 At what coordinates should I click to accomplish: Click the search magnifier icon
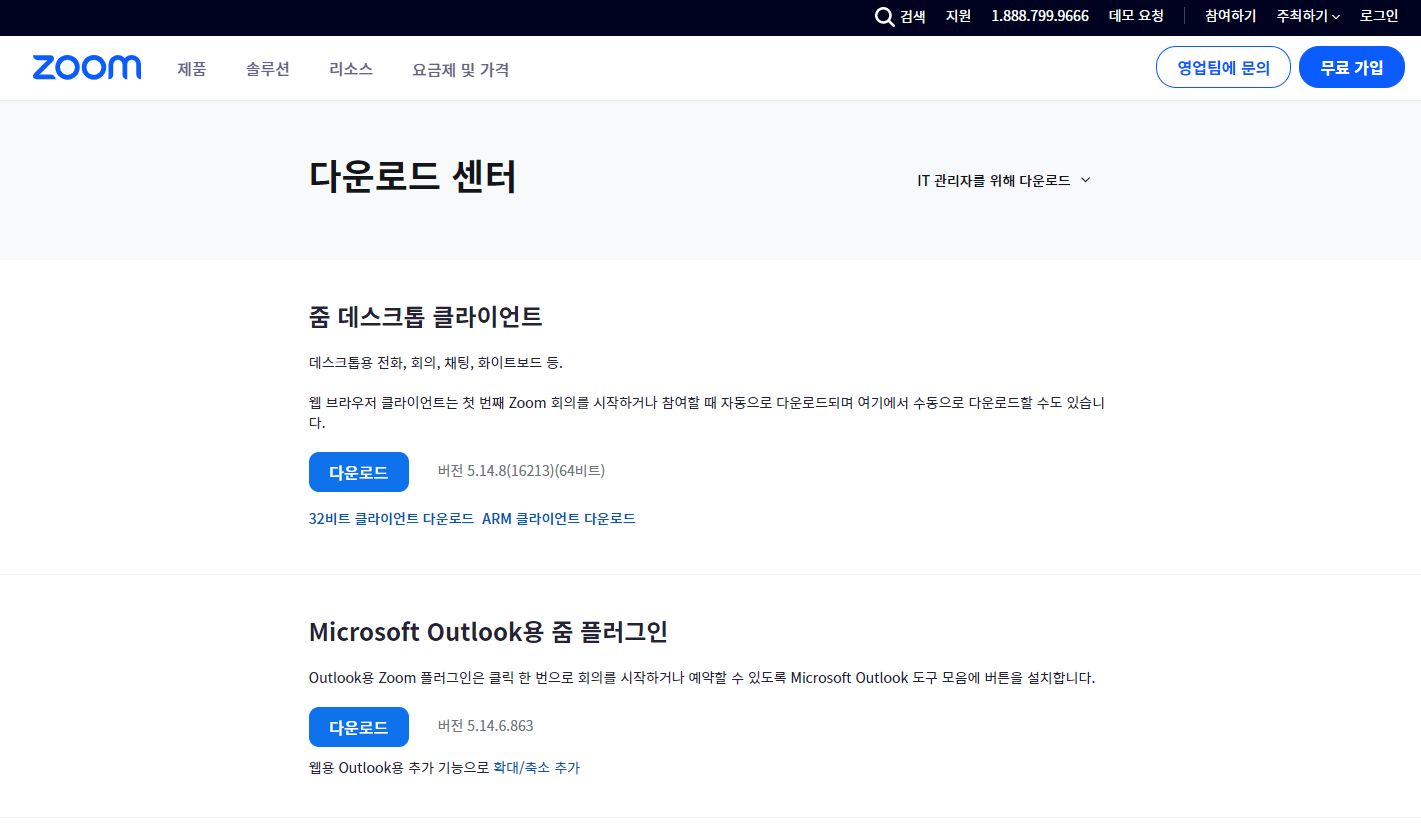(x=884, y=16)
